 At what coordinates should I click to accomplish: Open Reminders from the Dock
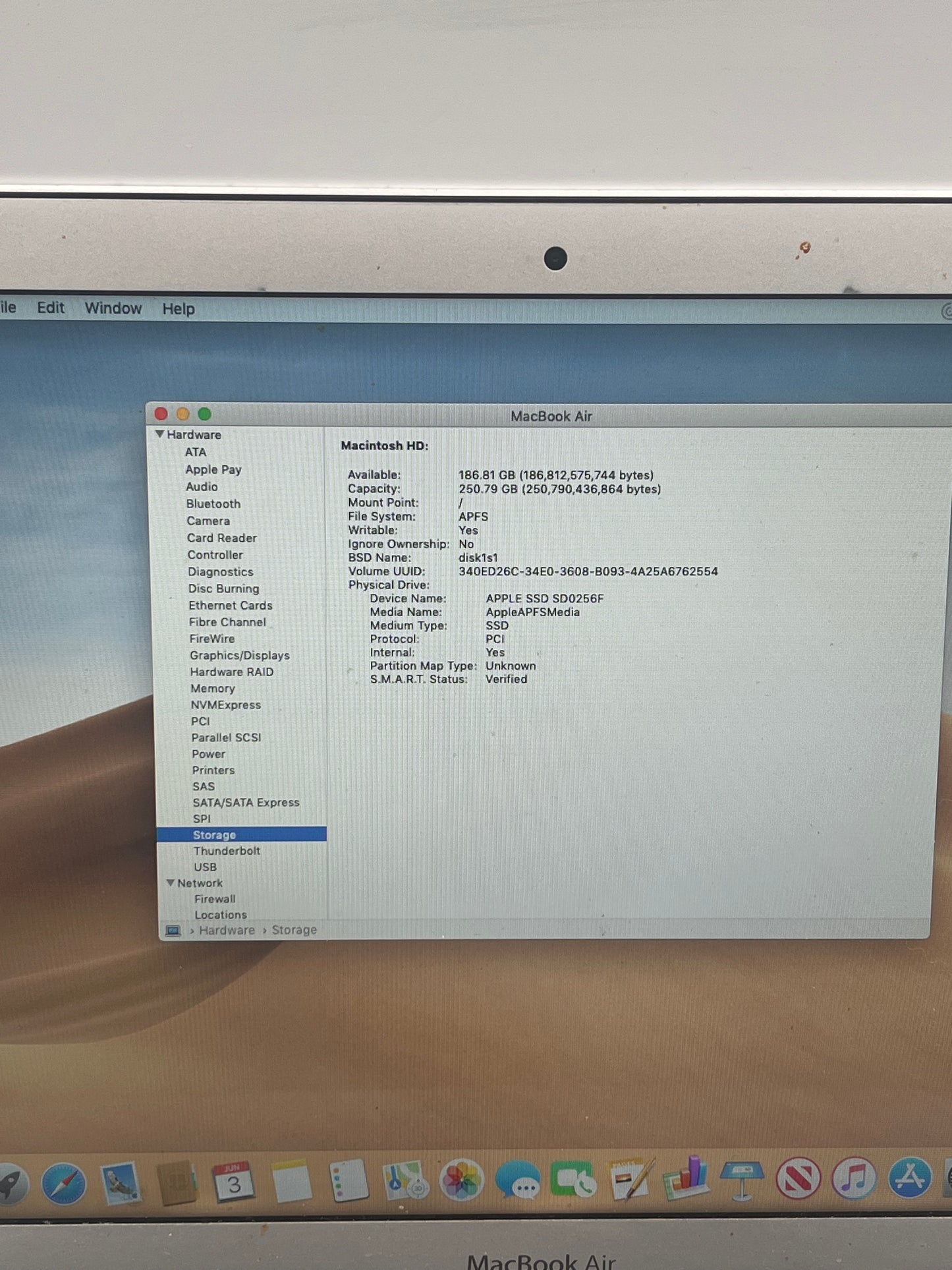(348, 1181)
